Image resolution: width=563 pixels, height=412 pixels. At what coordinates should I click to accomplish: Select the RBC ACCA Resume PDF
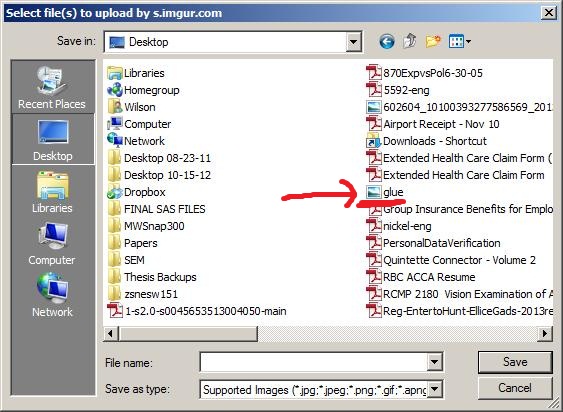[x=421, y=277]
